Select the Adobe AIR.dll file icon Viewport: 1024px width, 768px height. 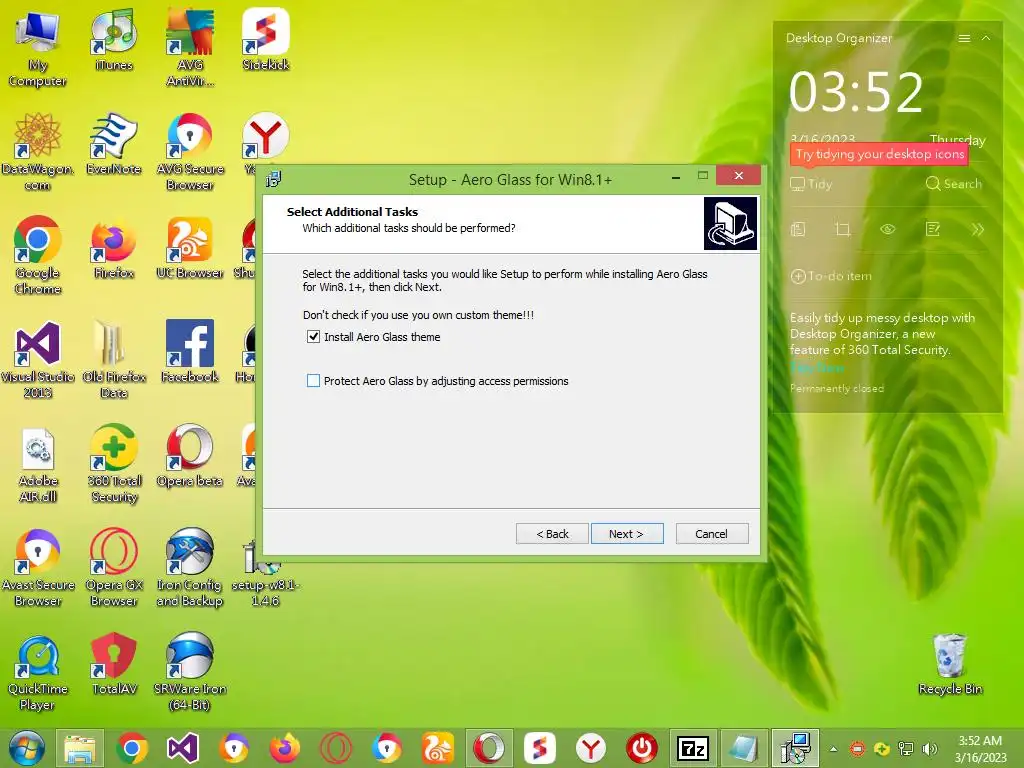click(x=38, y=464)
